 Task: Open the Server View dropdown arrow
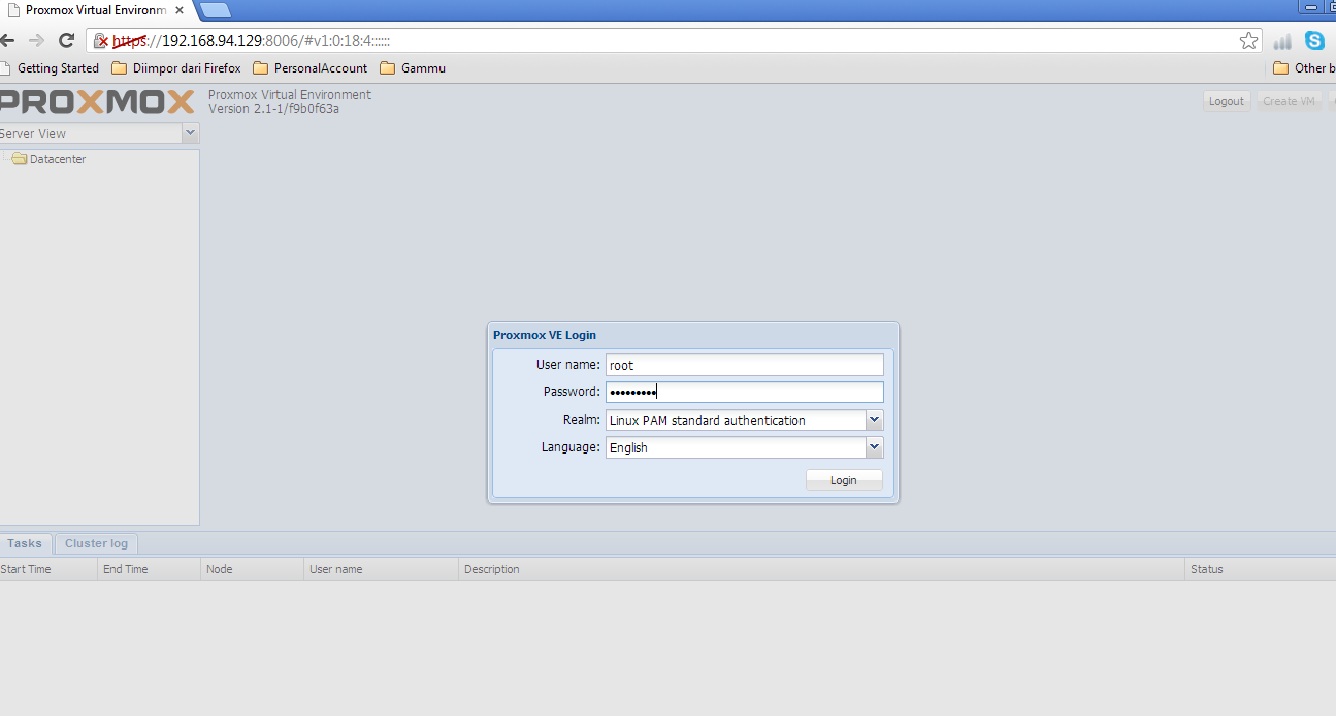pyautogui.click(x=191, y=133)
